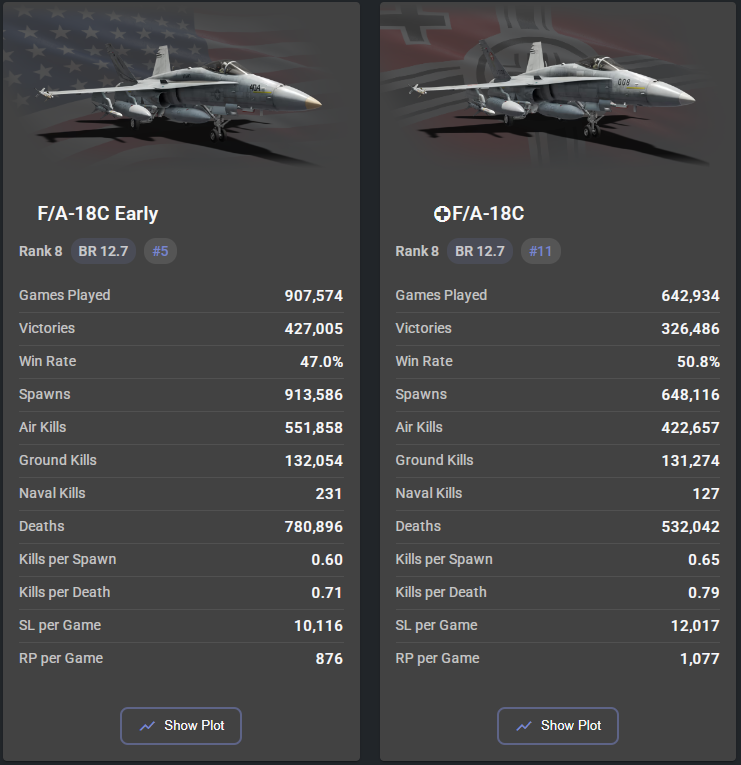The image size is (741, 765).
Task: Select the F/A-18C Early title
Action: (98, 213)
